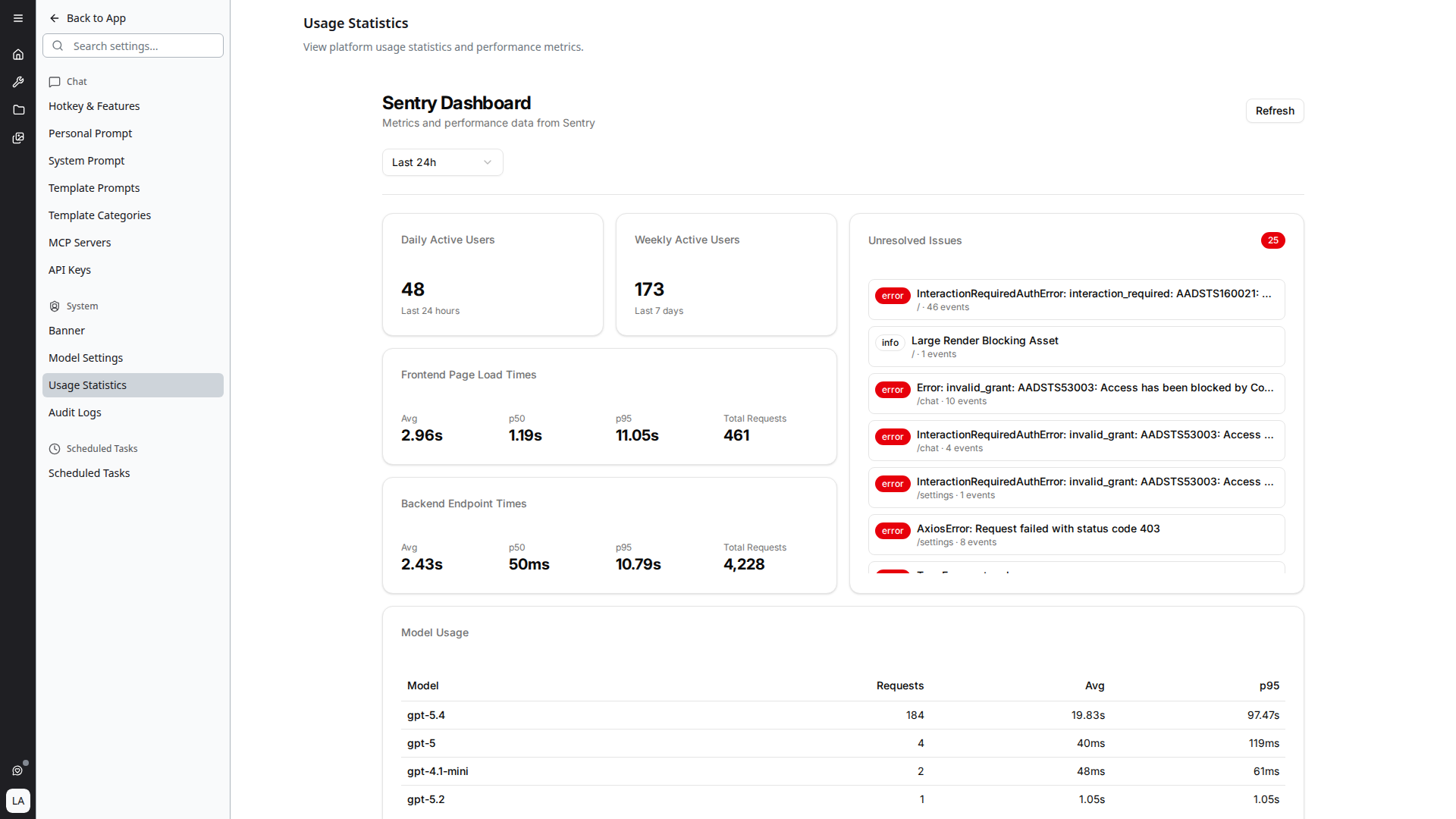Screen dimensions: 1456x819
Task: Click the p95 column header in Model Usage
Action: pos(1269,686)
